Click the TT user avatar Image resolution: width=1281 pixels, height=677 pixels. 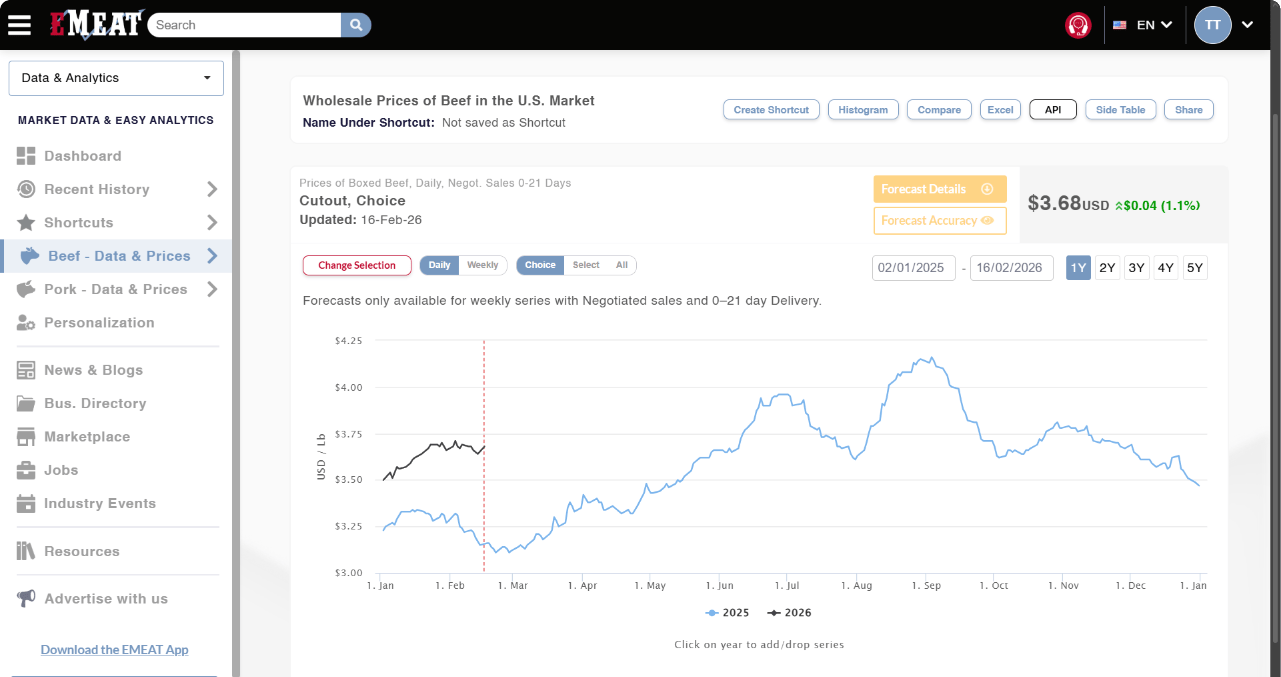pos(1212,25)
